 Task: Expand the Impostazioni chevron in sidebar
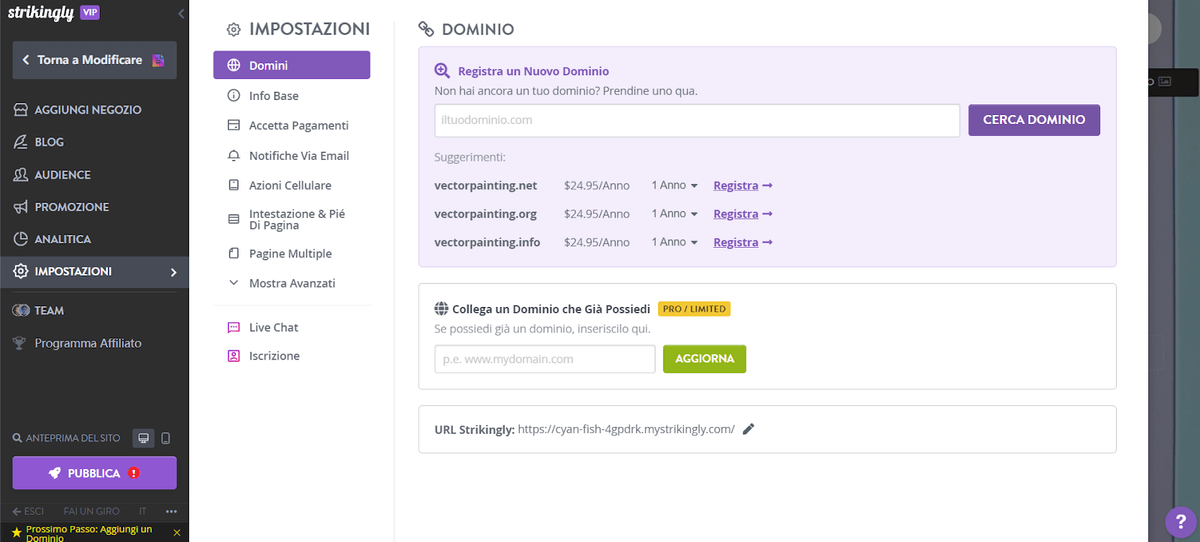[x=173, y=272]
